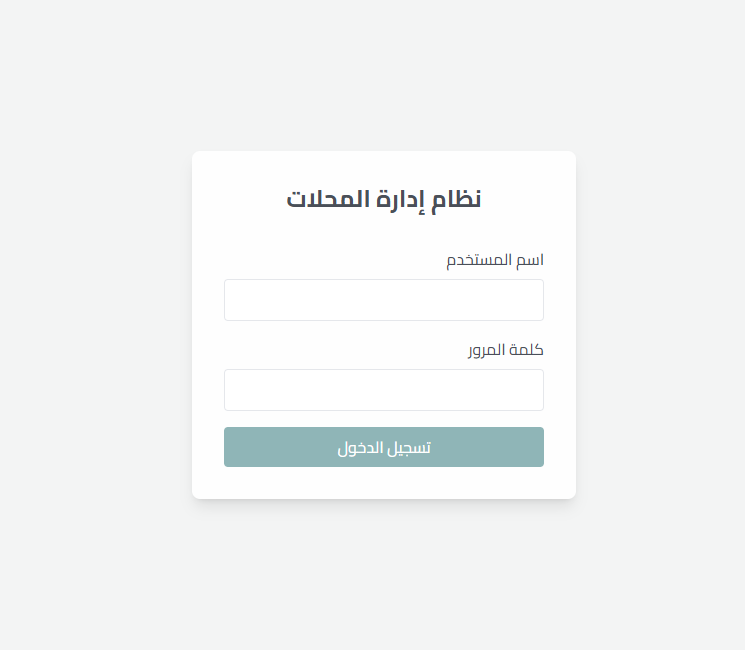This screenshot has width=745, height=650.
Task: Select the text box under اسم المستخدم
Action: (x=383, y=300)
